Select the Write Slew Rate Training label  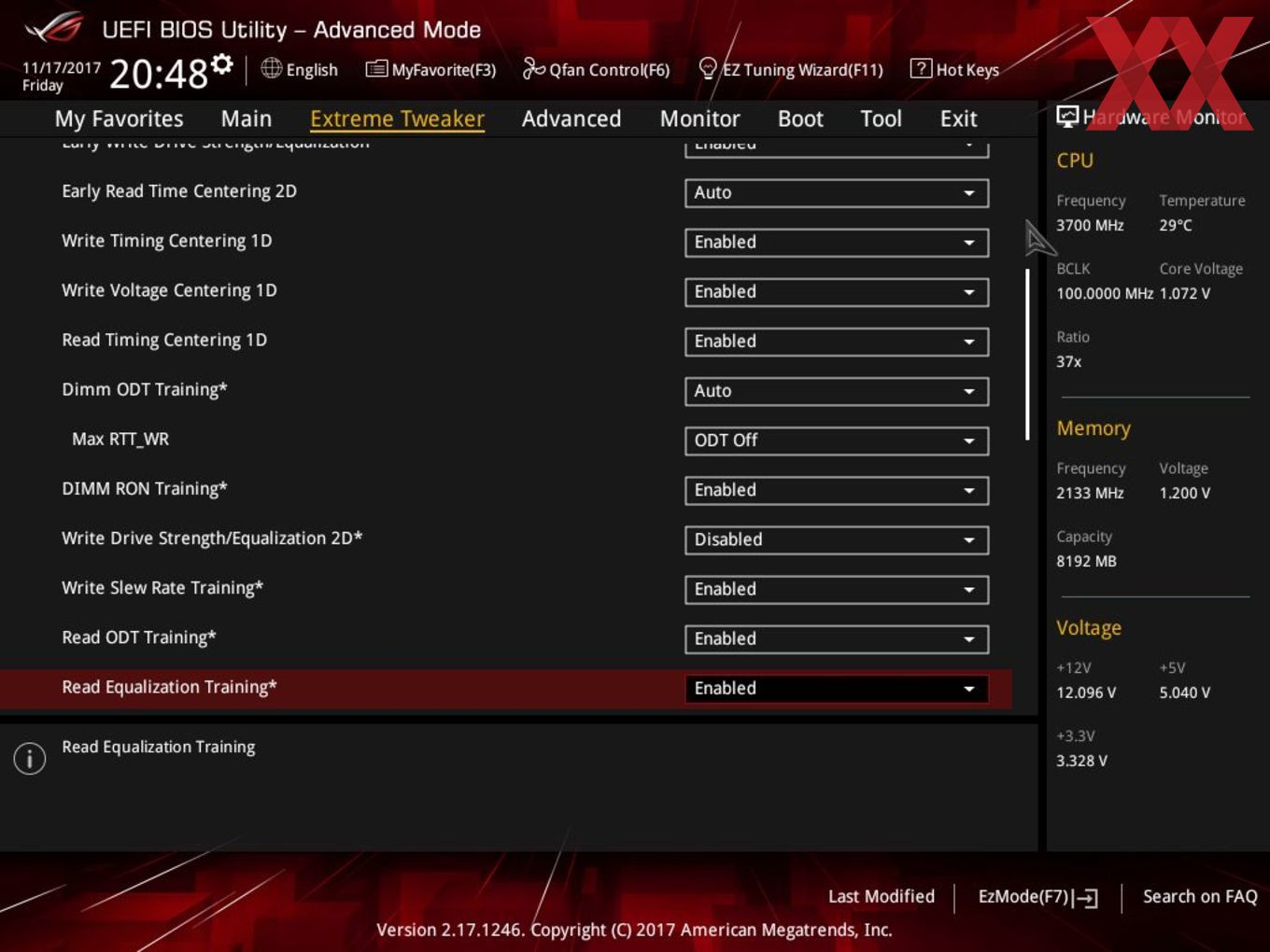coord(162,588)
